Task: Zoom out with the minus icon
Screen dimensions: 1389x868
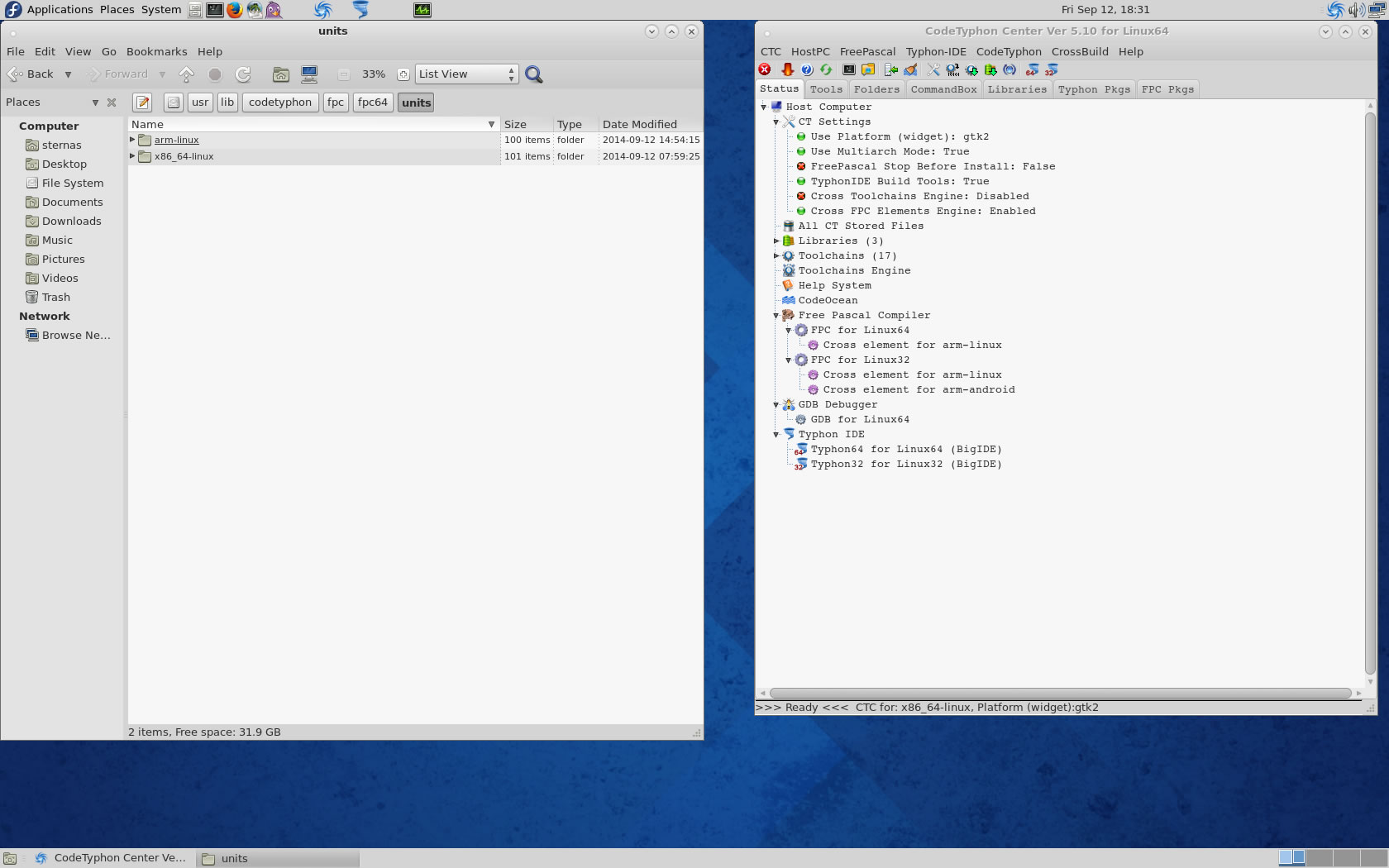Action: [x=344, y=74]
